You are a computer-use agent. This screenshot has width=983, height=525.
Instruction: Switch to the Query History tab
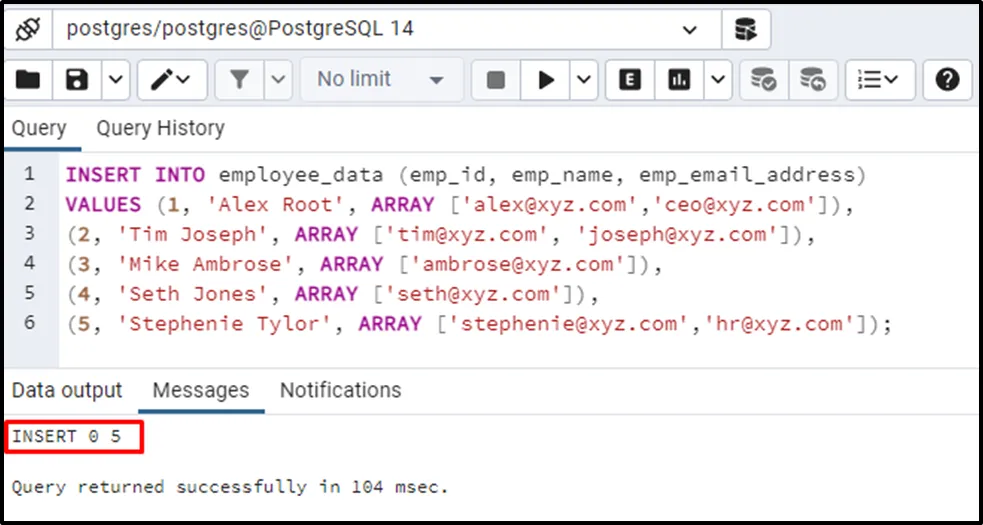tap(160, 128)
